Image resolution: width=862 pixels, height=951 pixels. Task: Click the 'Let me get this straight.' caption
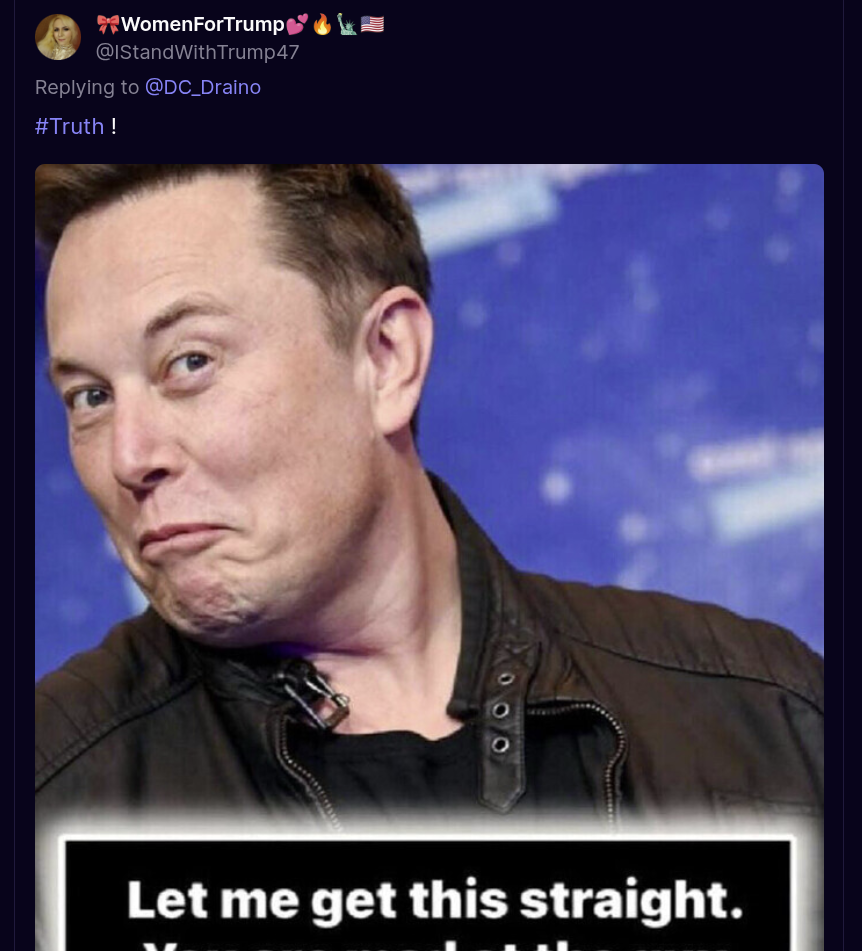tap(435, 901)
